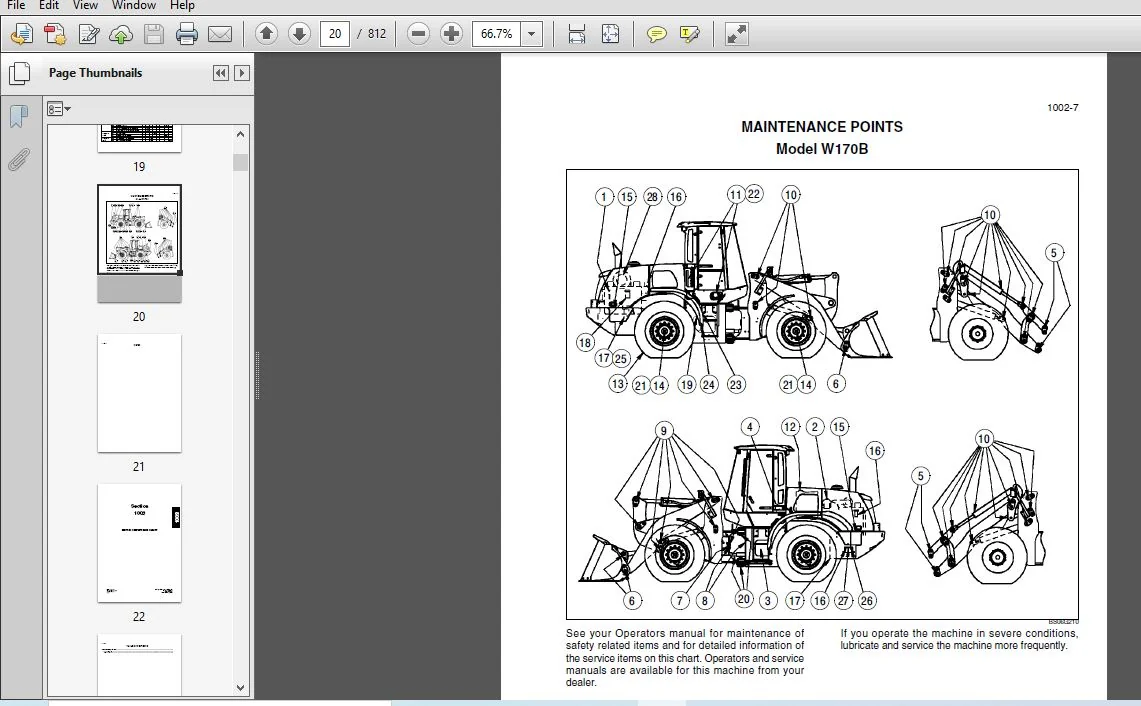Select the page 22 thumbnail
The image size is (1141, 706).
(x=140, y=543)
